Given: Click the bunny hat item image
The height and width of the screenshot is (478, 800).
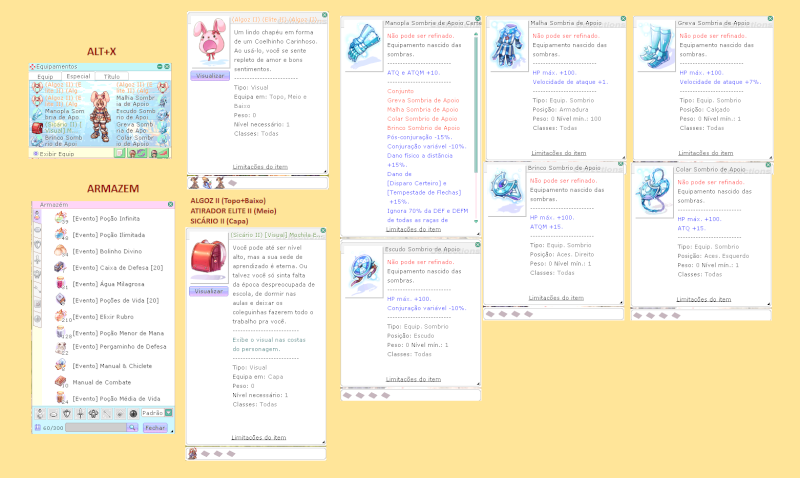Looking at the screenshot, I should coord(210,40).
